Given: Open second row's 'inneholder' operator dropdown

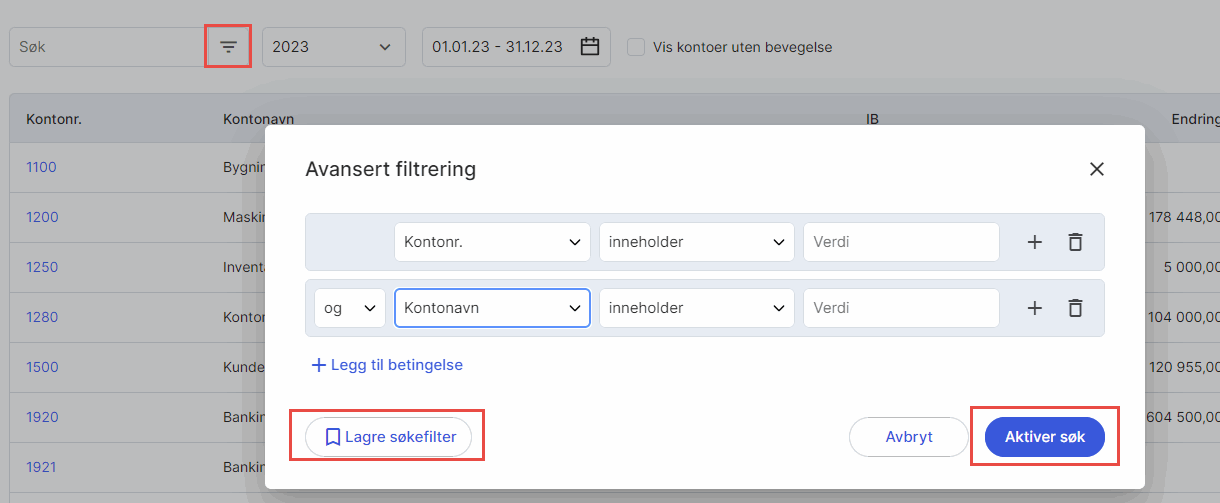Looking at the screenshot, I should [696, 308].
